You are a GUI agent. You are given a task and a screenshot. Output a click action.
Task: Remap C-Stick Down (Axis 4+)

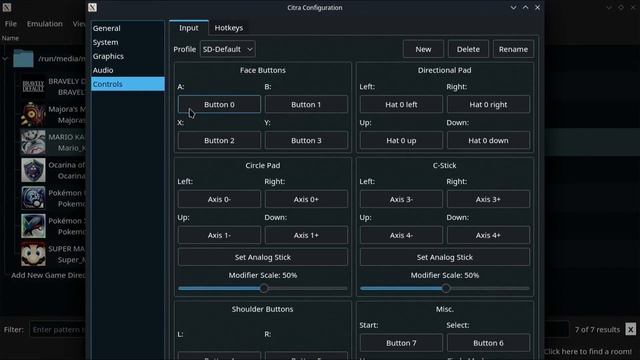[488, 235]
